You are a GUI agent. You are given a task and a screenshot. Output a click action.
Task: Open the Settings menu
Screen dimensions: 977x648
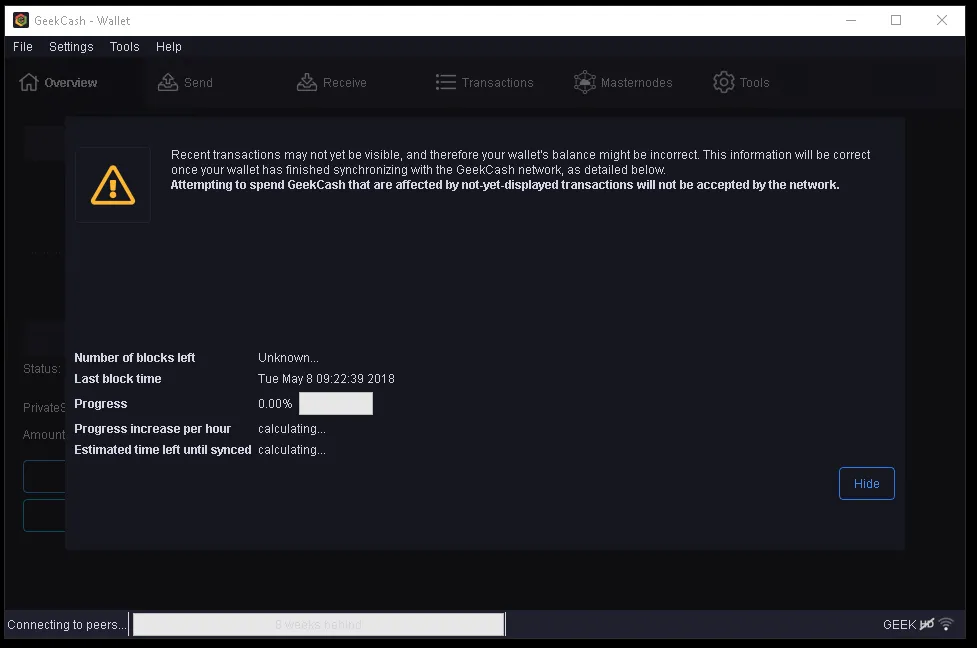[71, 47]
